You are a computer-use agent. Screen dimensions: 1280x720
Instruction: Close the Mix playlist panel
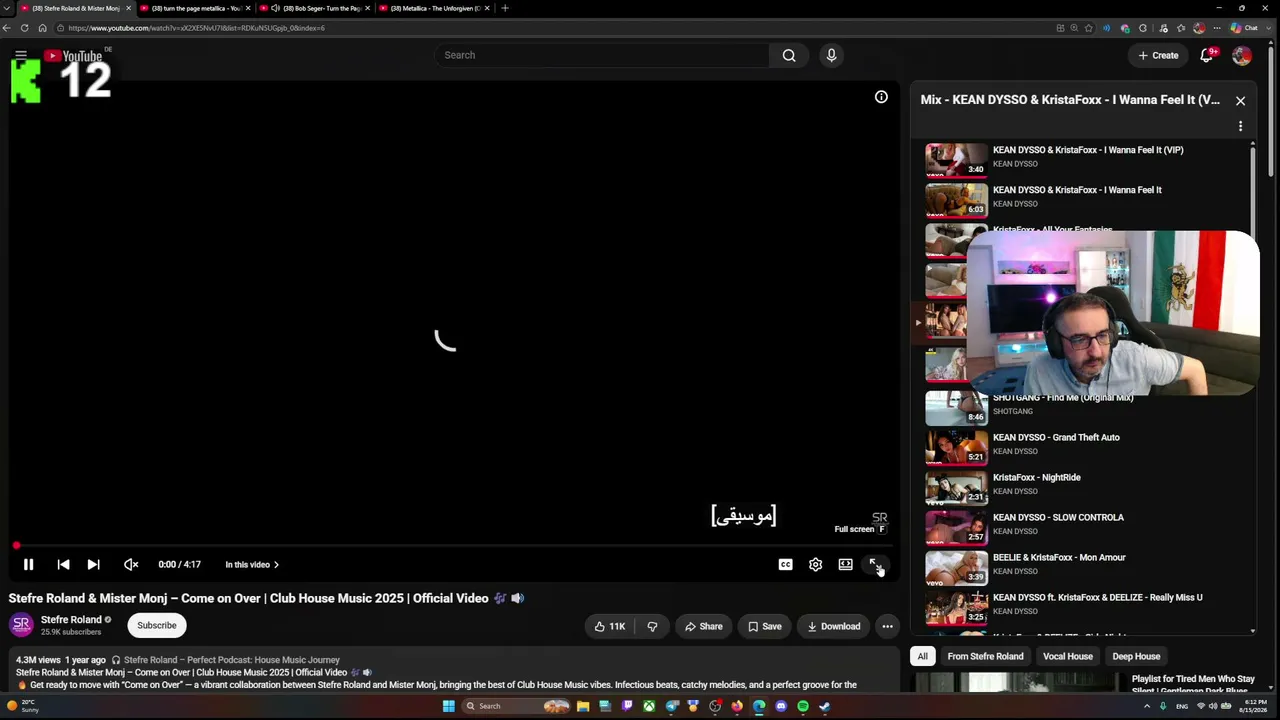coord(1240,101)
